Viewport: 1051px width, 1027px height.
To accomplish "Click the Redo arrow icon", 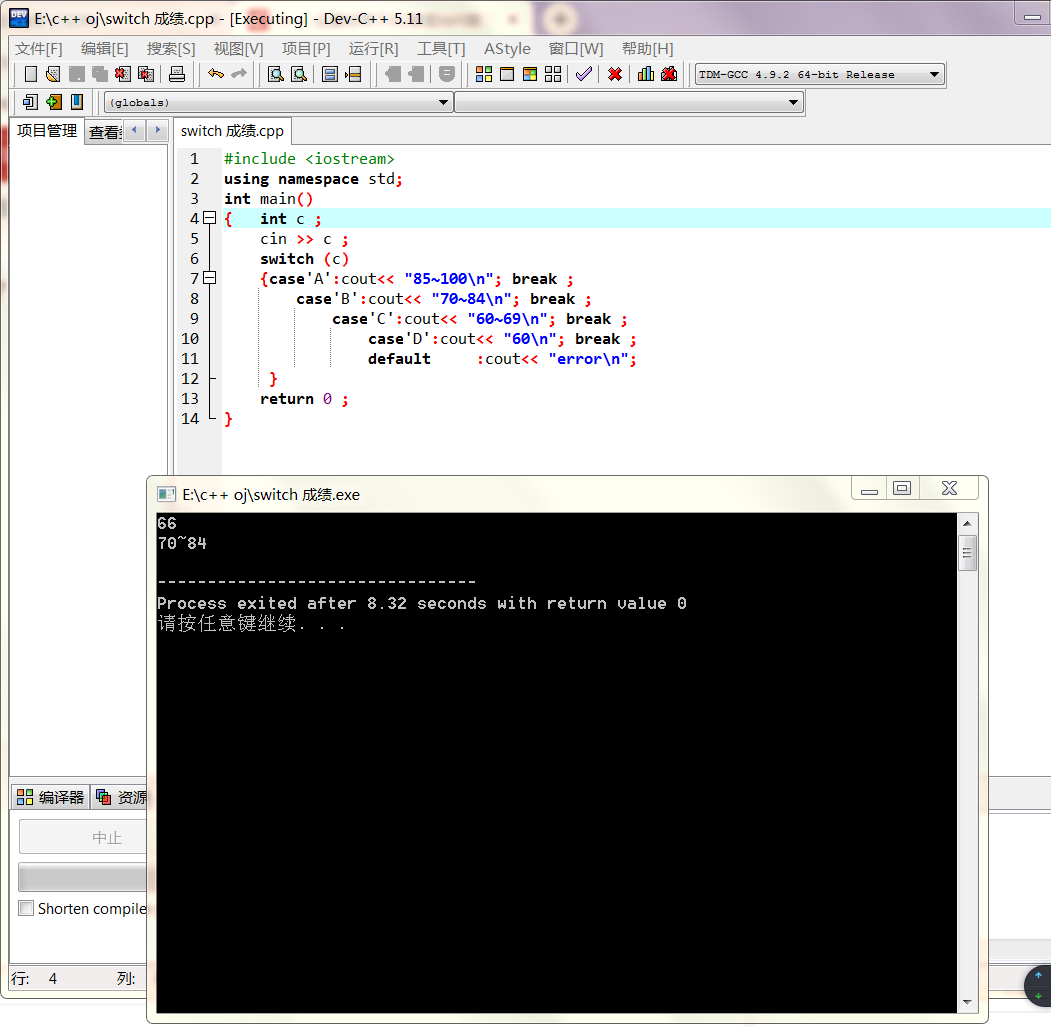I will click(239, 74).
